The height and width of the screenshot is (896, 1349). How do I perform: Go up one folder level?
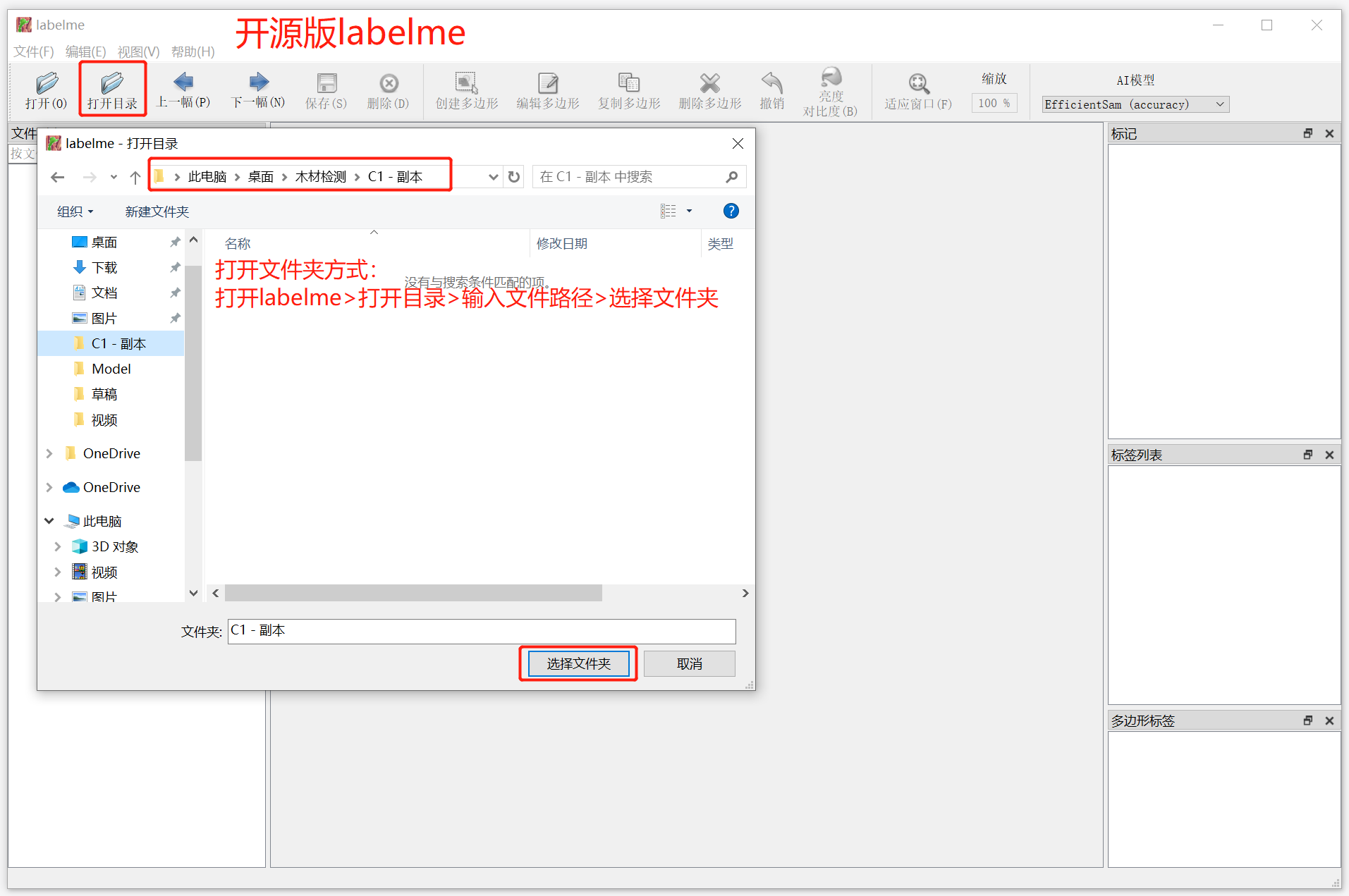135,177
